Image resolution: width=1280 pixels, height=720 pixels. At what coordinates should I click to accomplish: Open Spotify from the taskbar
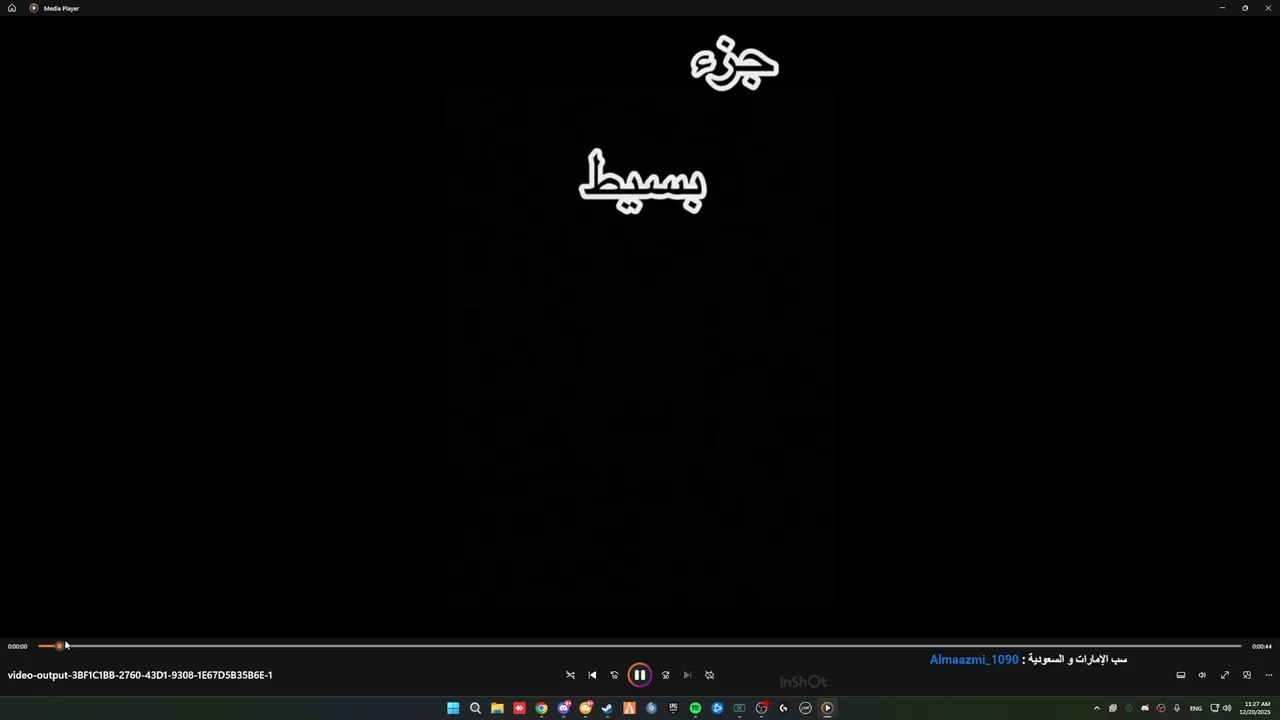[695, 708]
